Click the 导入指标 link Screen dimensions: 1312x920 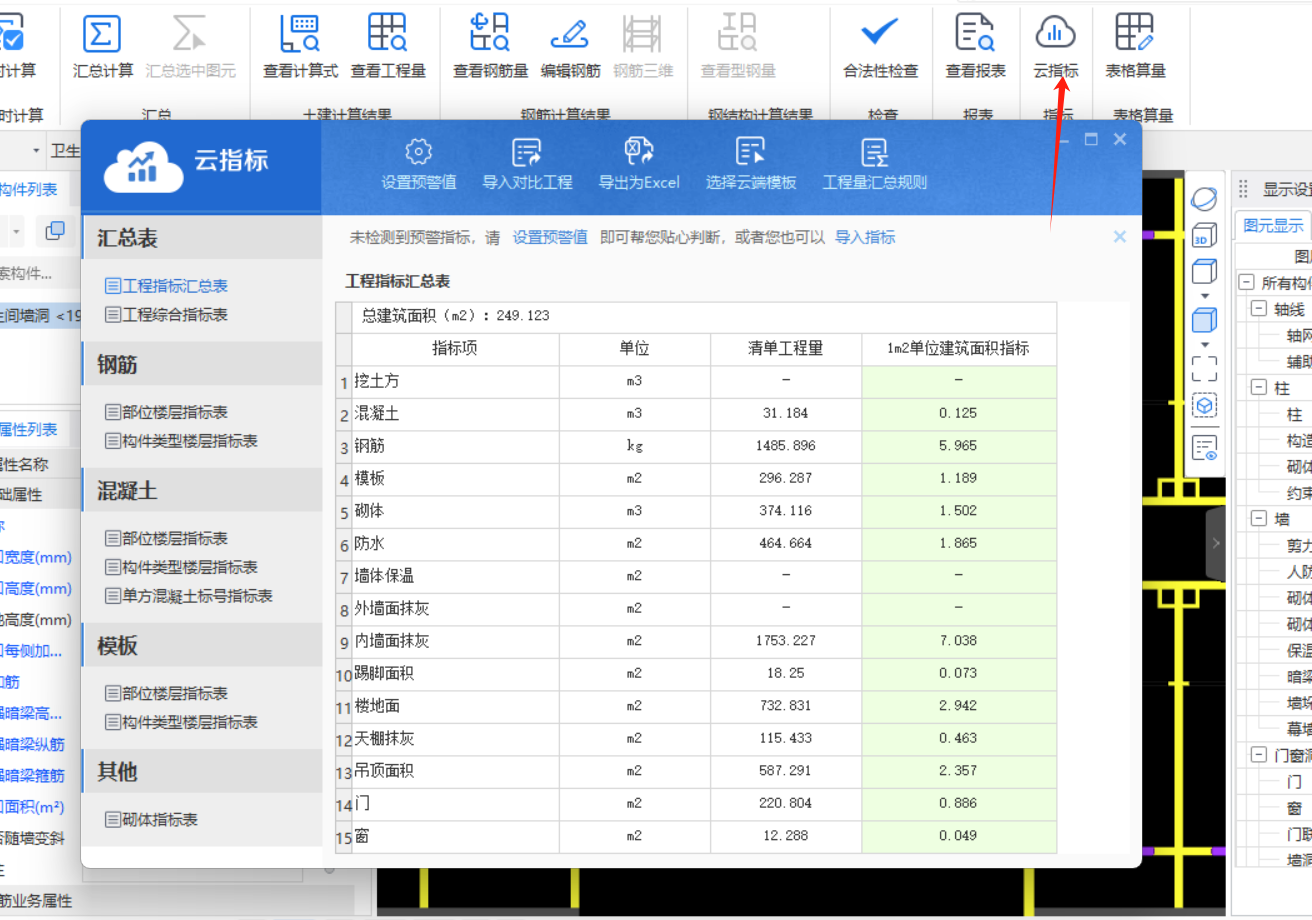click(x=865, y=237)
